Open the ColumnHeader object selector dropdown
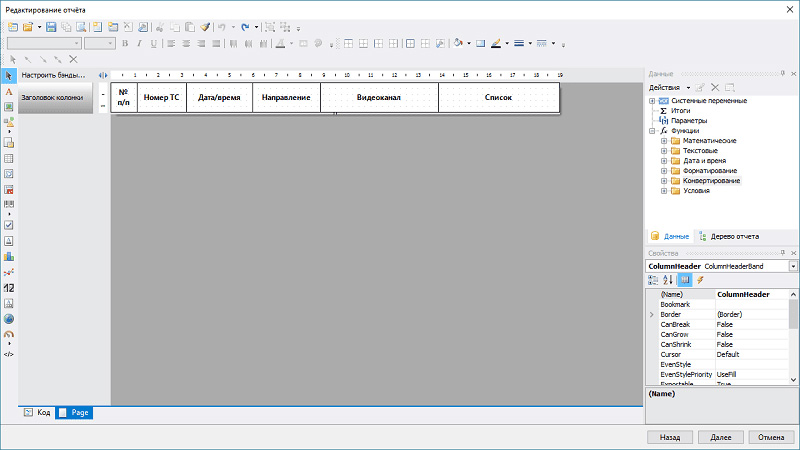800x450 pixels. pyautogui.click(x=793, y=266)
